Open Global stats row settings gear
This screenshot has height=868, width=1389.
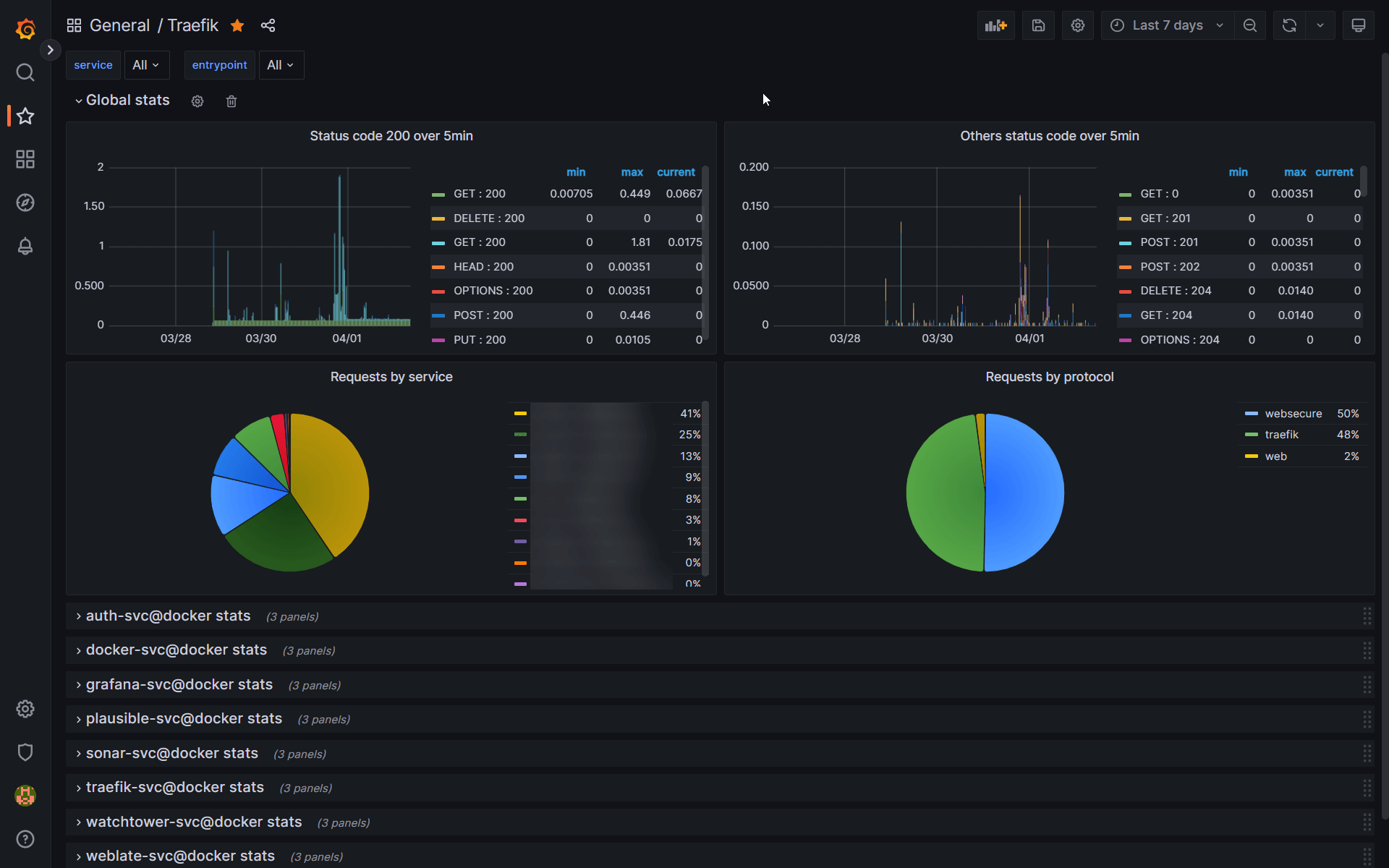[197, 101]
